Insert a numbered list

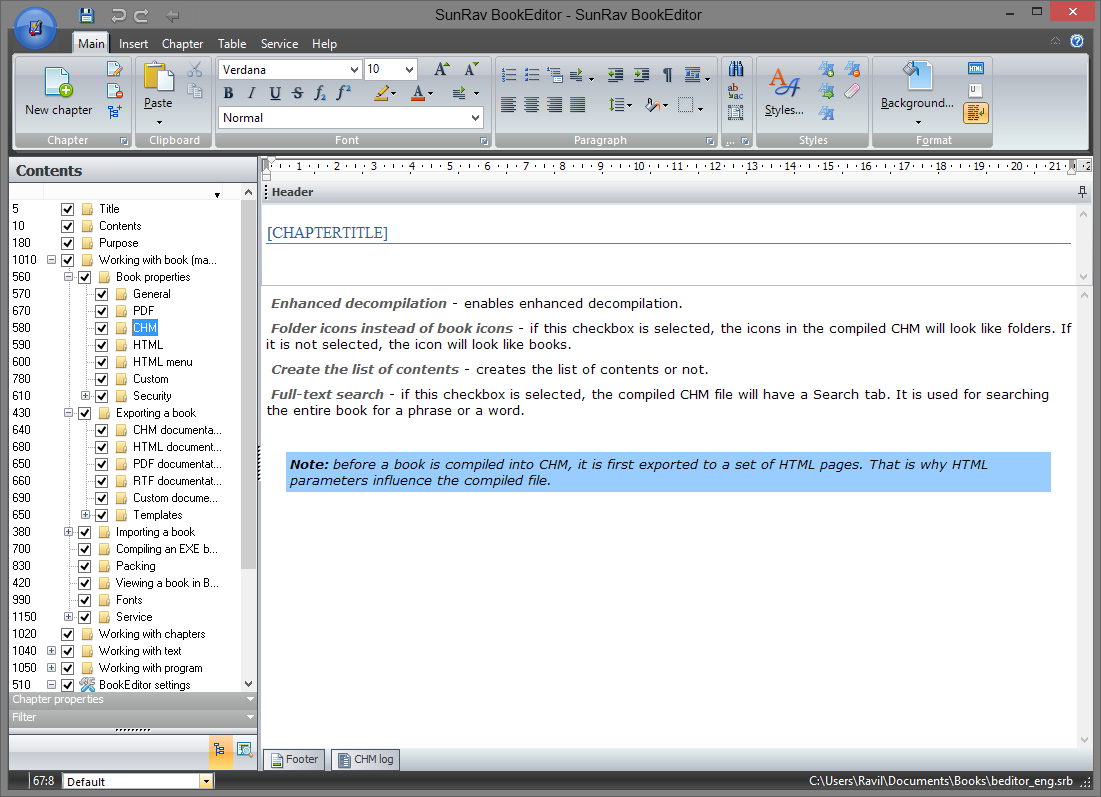click(x=509, y=74)
